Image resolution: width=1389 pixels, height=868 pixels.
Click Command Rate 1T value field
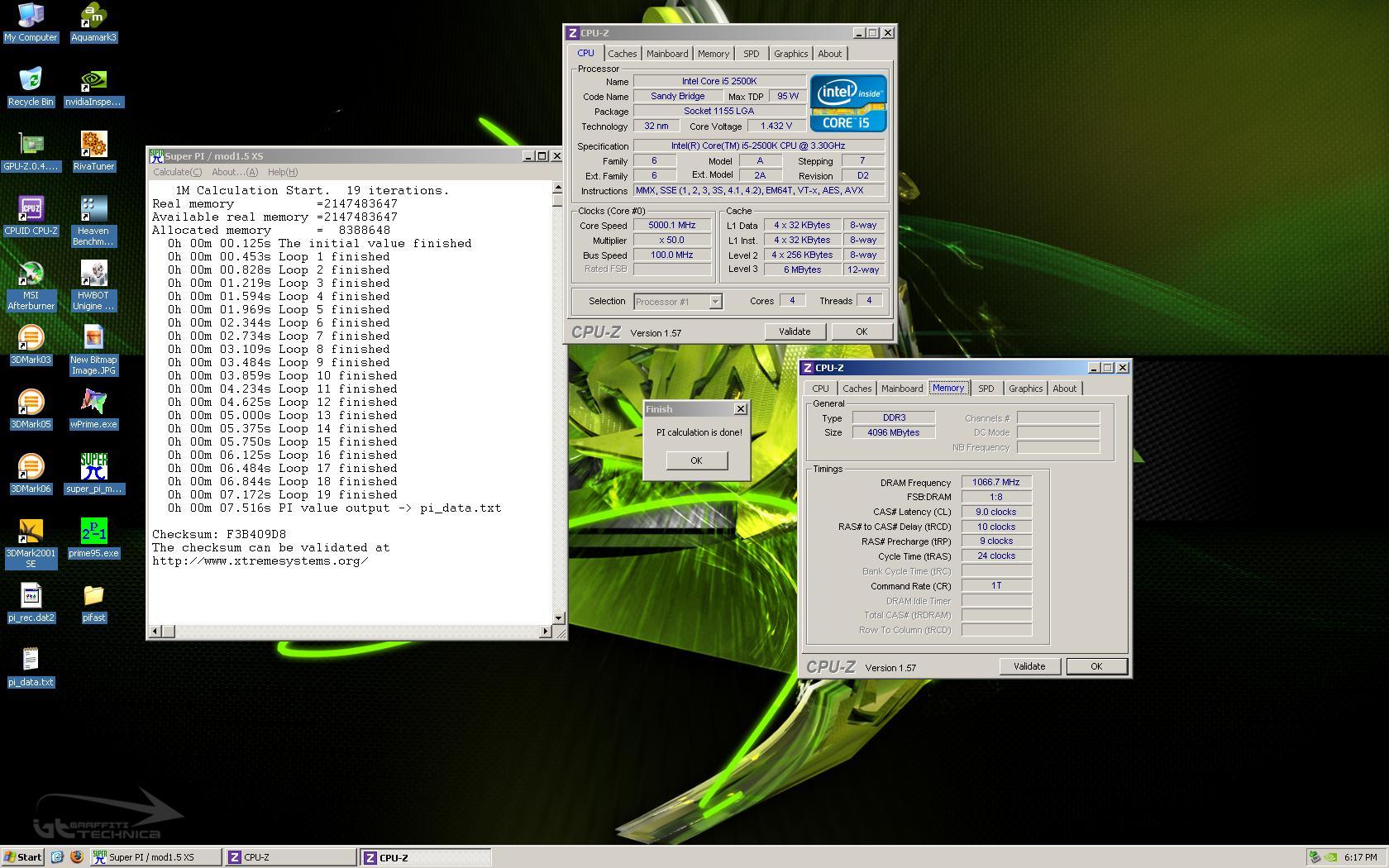pos(996,586)
